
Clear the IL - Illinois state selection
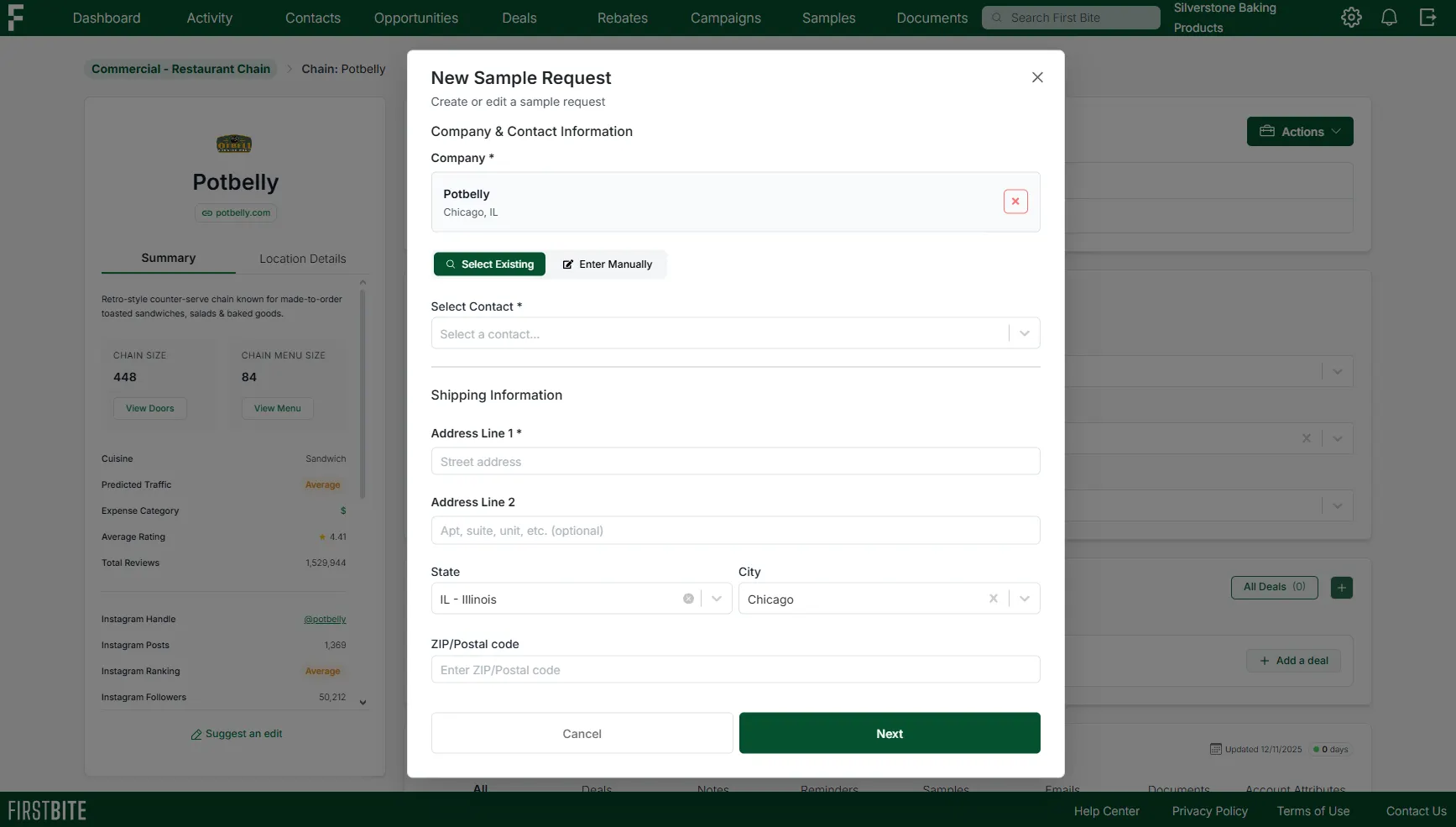(688, 599)
